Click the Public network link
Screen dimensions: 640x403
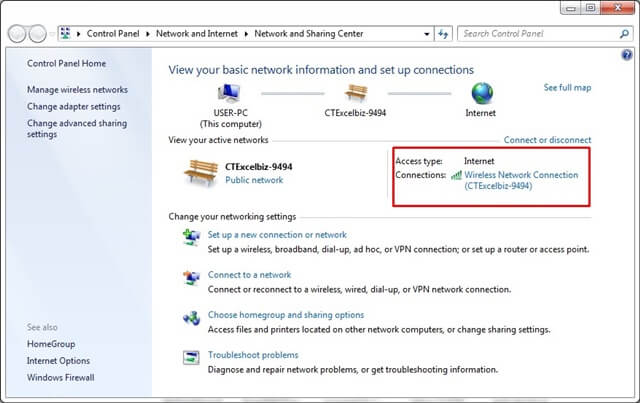pyautogui.click(x=254, y=180)
